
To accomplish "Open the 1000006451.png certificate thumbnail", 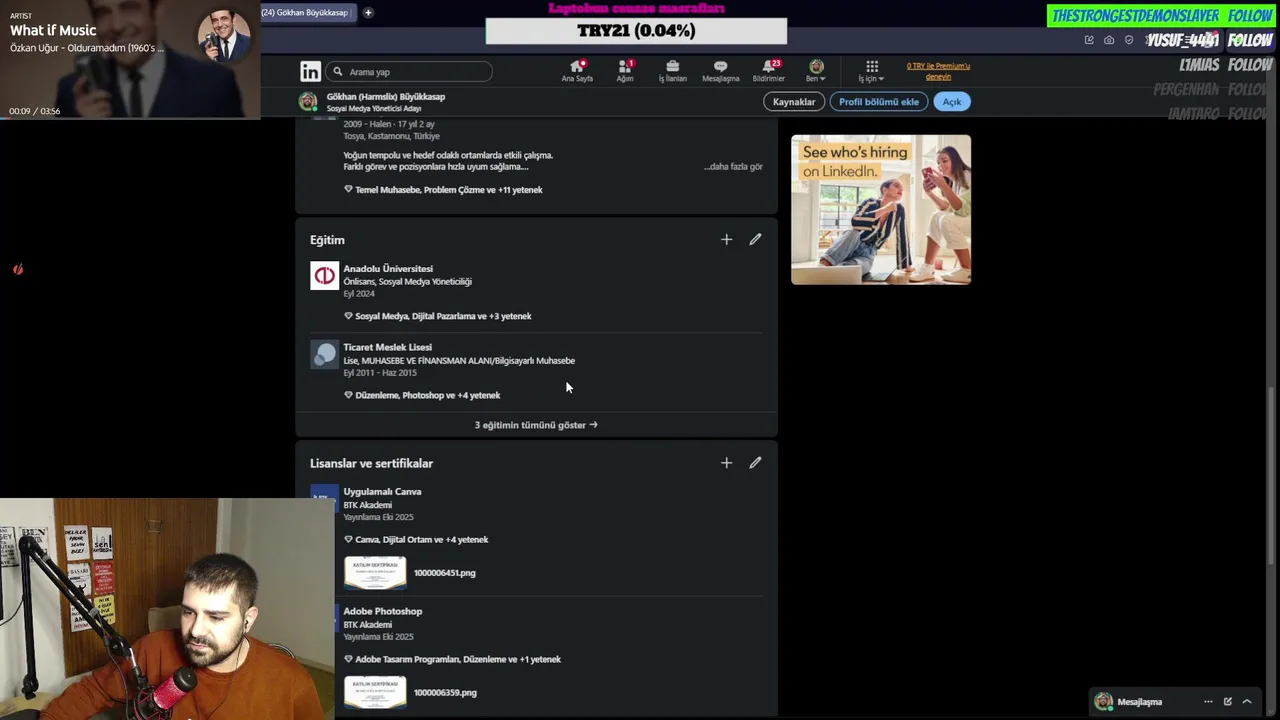I will tap(375, 573).
